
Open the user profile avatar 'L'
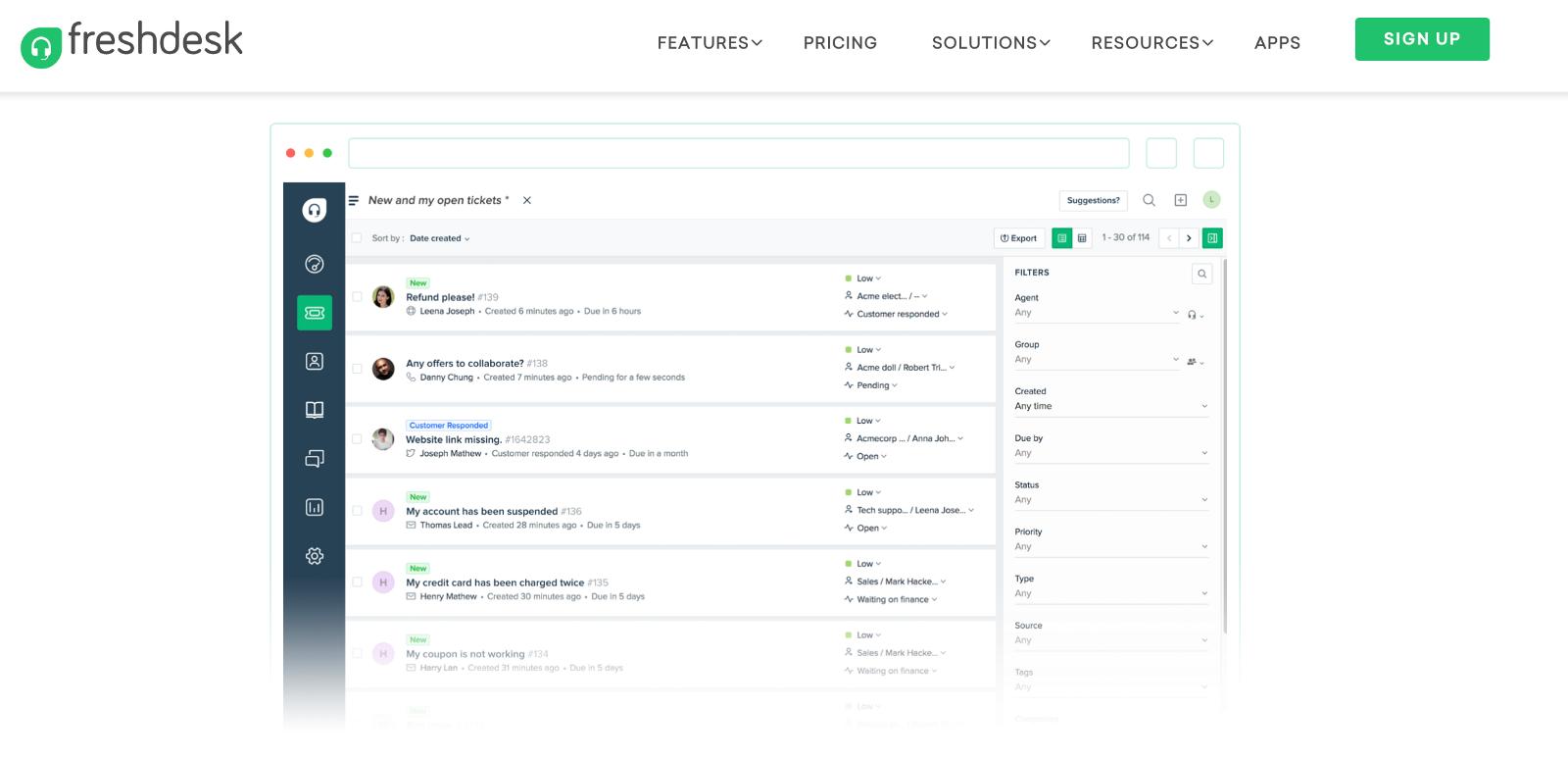pyautogui.click(x=1212, y=199)
